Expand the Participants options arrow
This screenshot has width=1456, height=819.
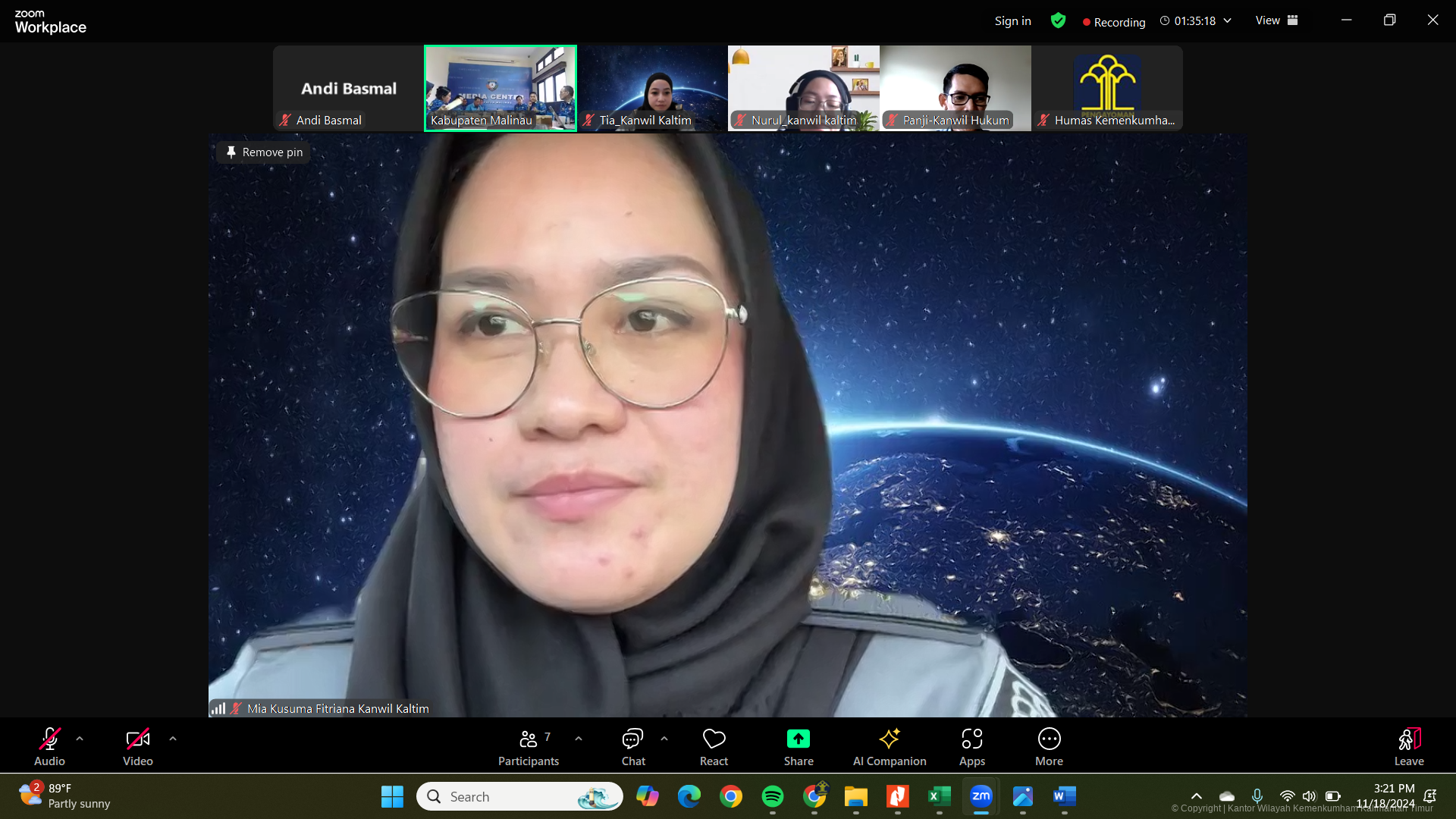579,739
